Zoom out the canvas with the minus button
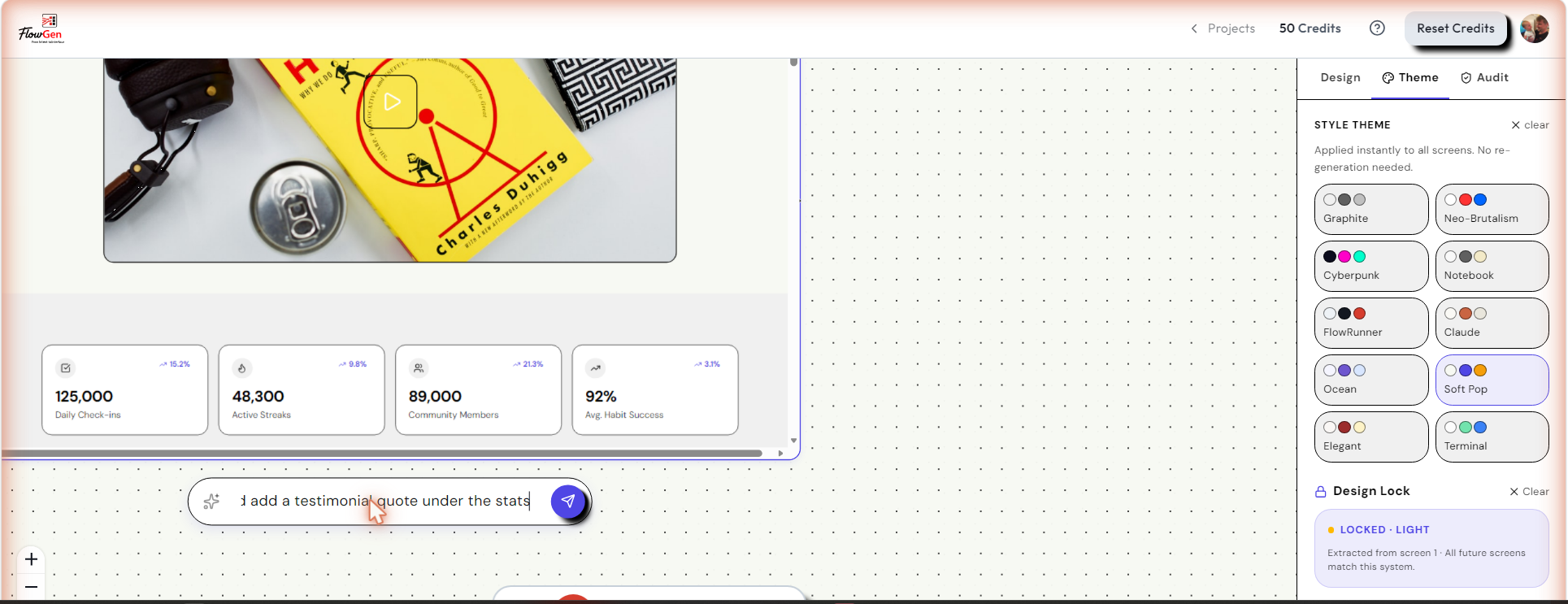Screen dimensions: 1568x604 [x=31, y=587]
